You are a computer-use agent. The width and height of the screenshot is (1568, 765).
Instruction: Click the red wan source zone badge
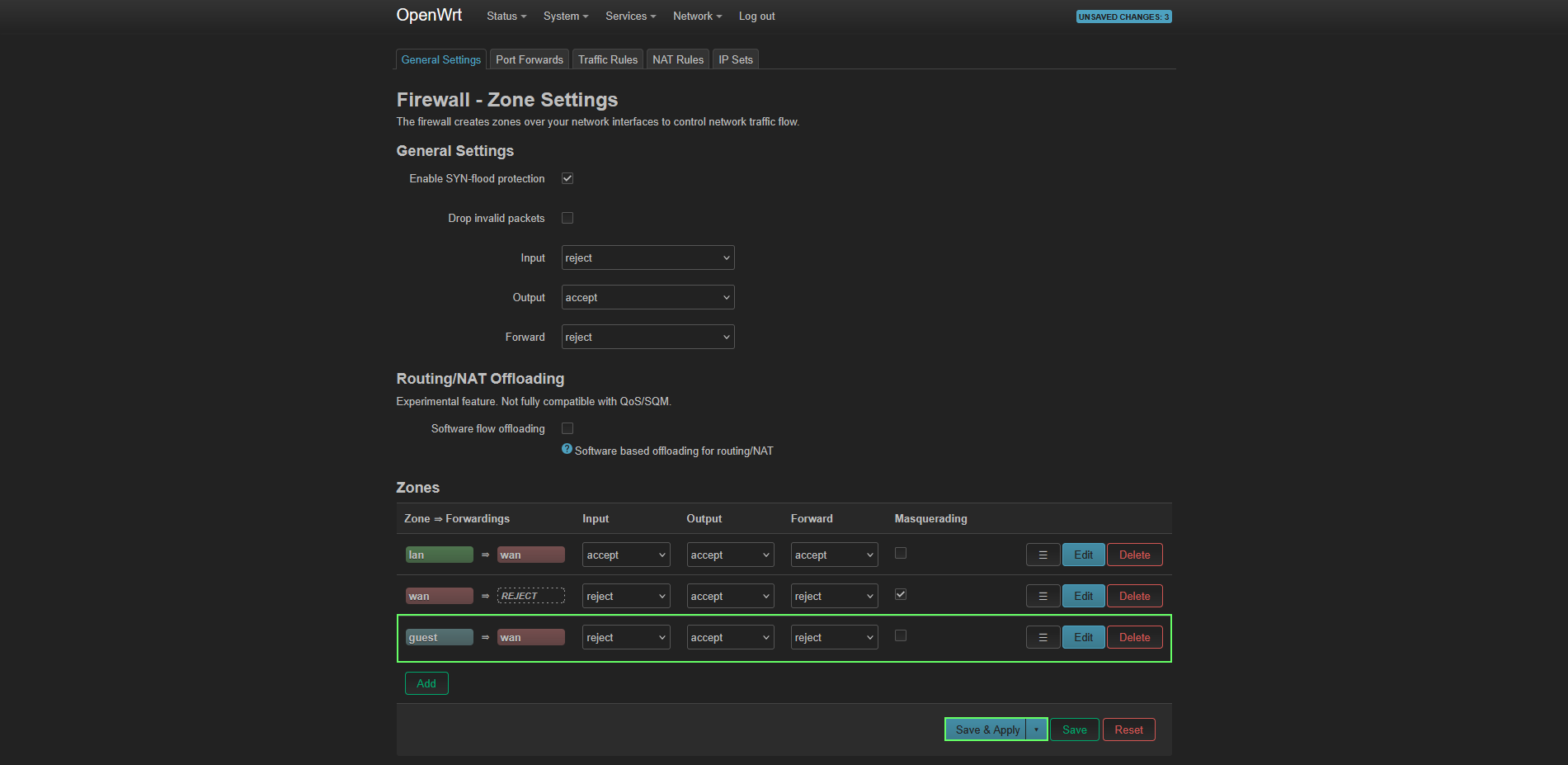[440, 596]
